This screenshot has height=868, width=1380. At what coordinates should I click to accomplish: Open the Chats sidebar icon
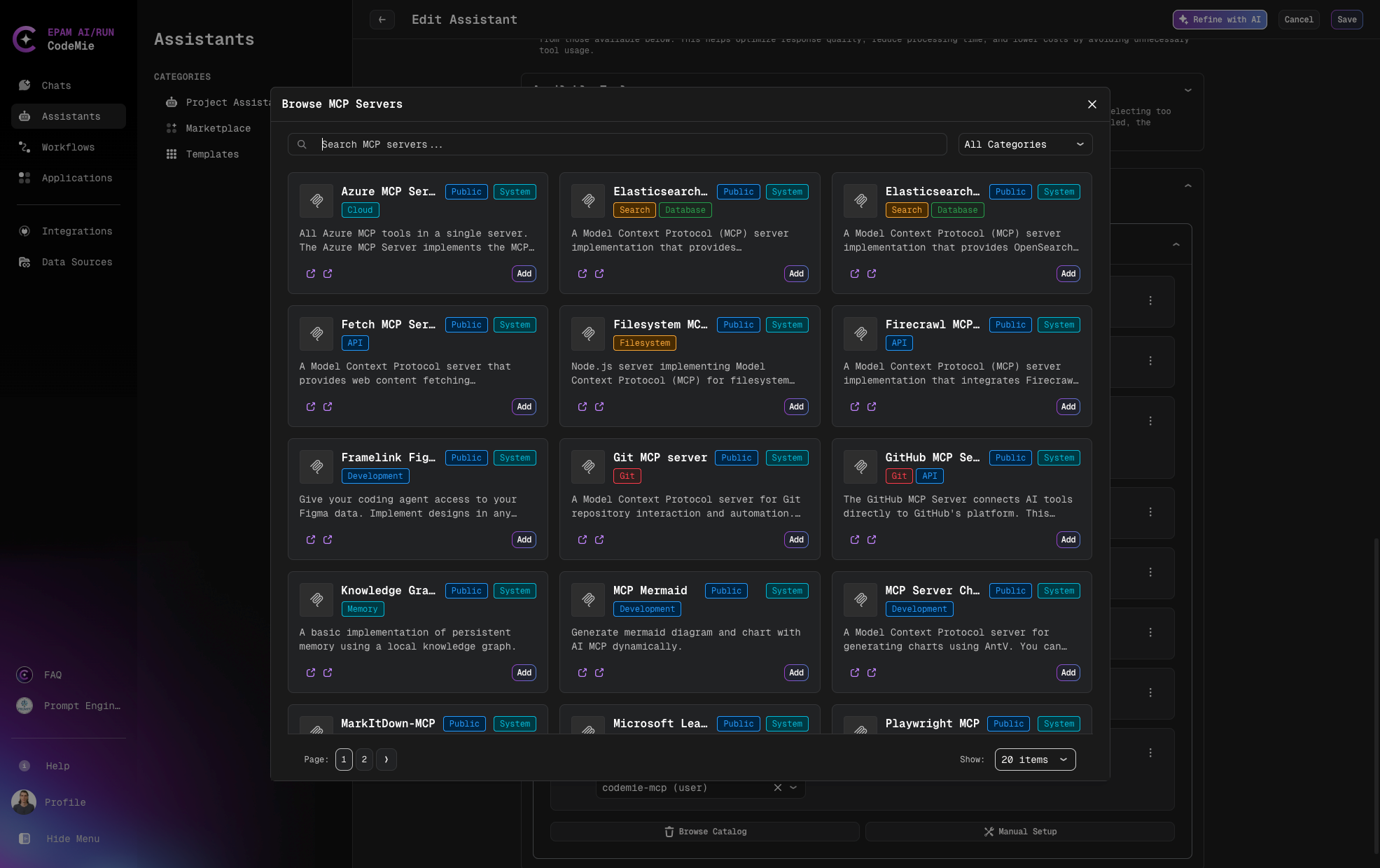25,85
